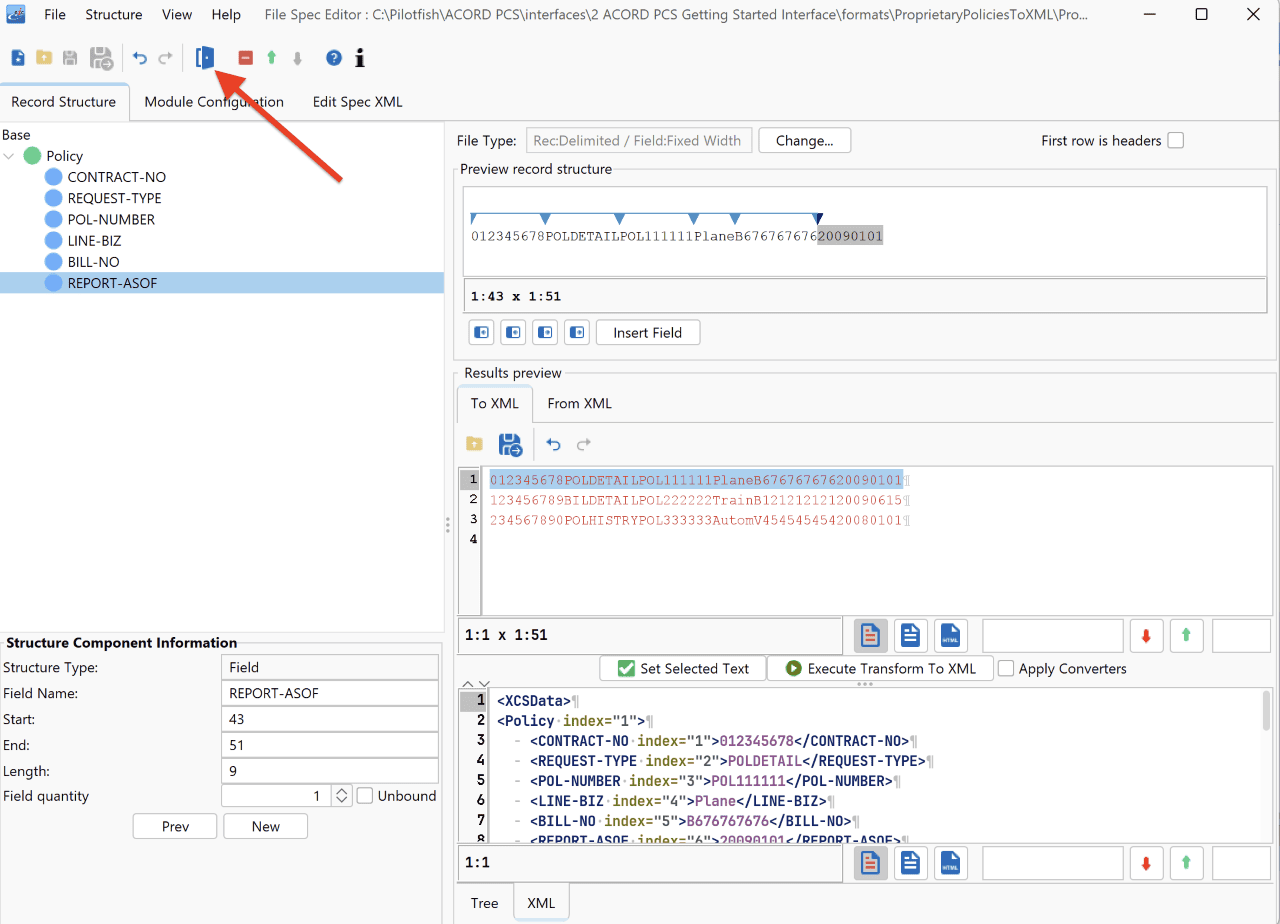This screenshot has width=1280, height=924.
Task: Select the plain document view icon beside 1:1 x 1:51
Action: (910, 635)
